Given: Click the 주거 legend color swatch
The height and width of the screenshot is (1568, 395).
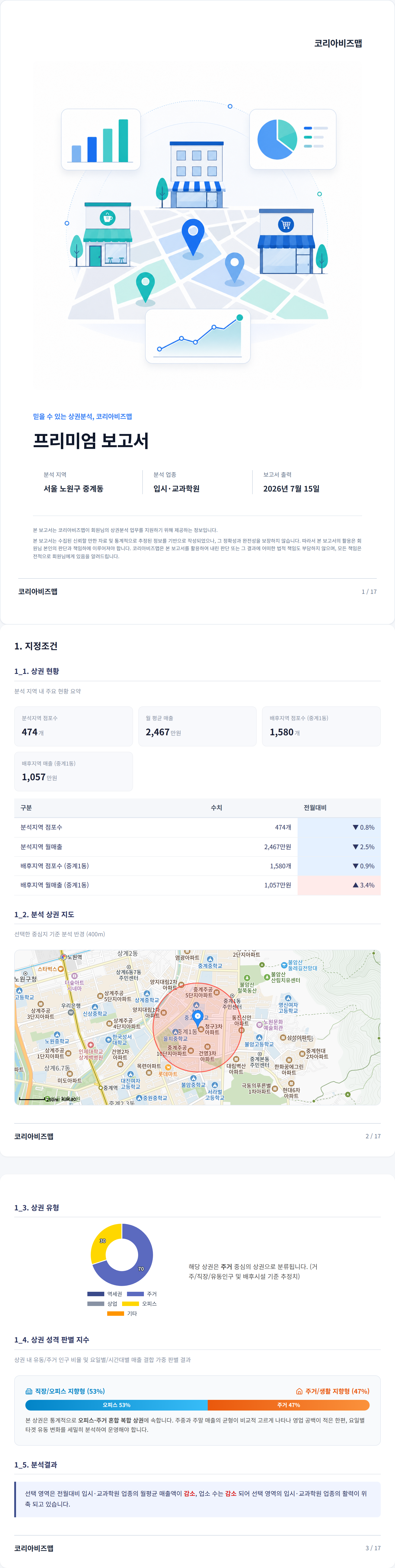Looking at the screenshot, I should pos(135,1294).
